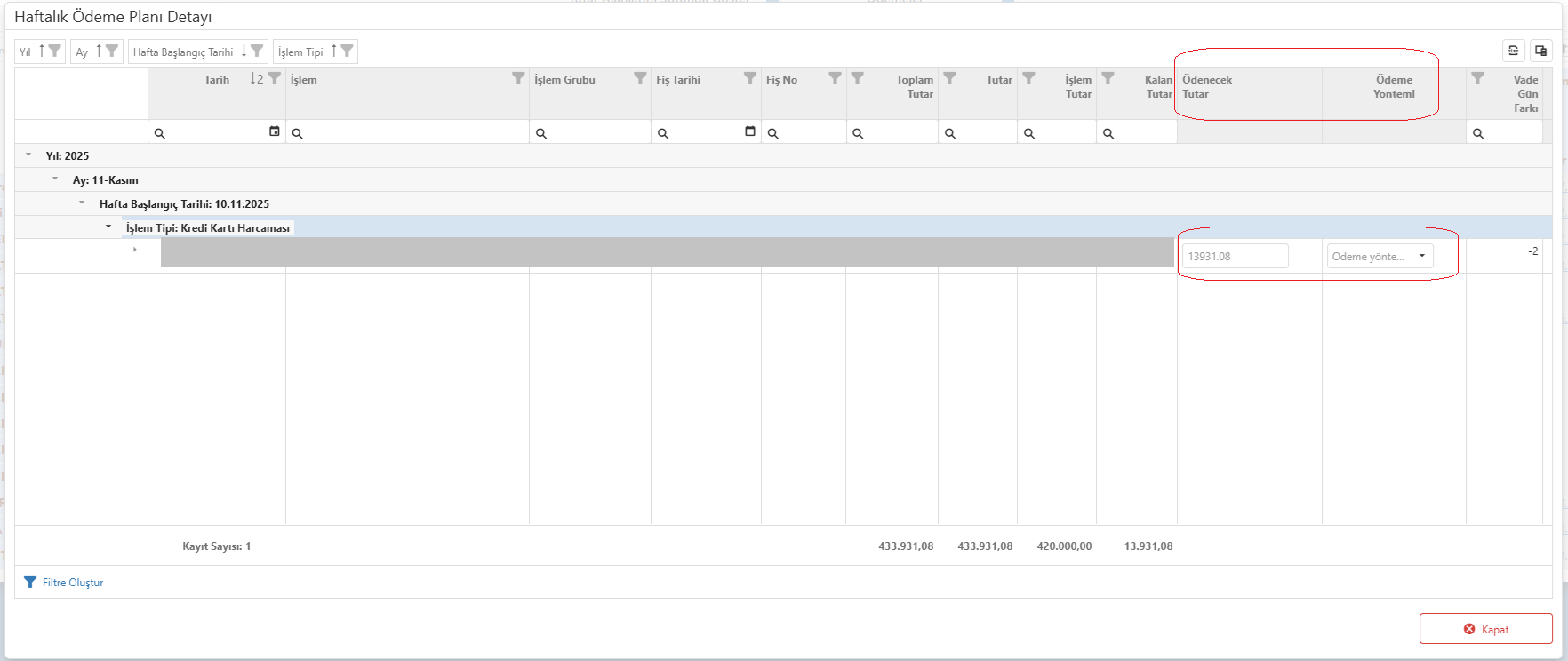Focus the İşlem column filter search box
The width and height of the screenshot is (1568, 661).
coord(407,132)
